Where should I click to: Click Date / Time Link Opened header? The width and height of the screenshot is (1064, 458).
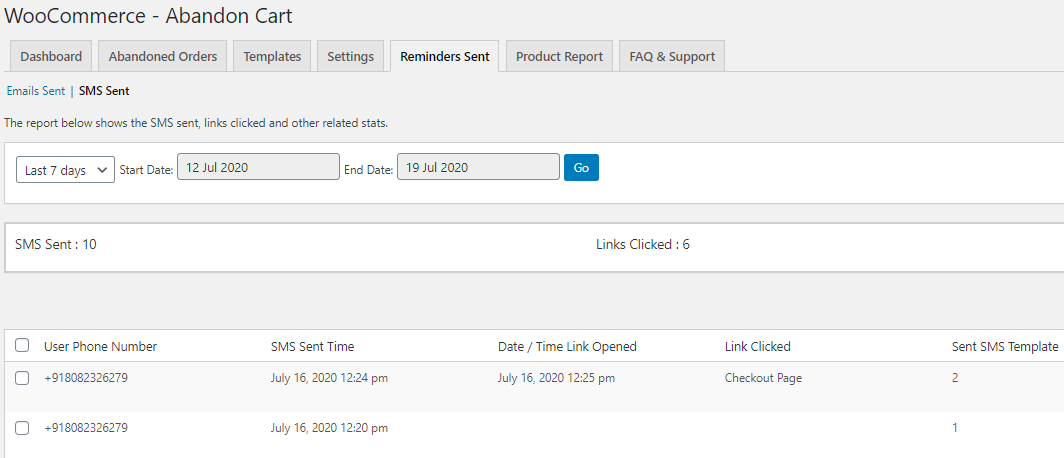[x=567, y=347]
